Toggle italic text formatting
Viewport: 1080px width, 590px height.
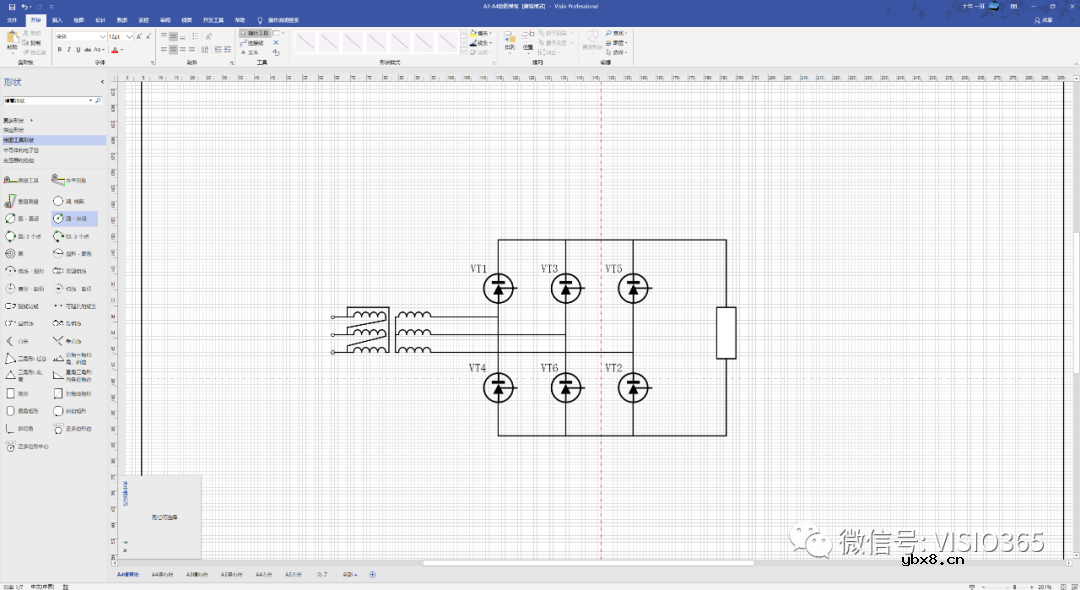[x=69, y=49]
